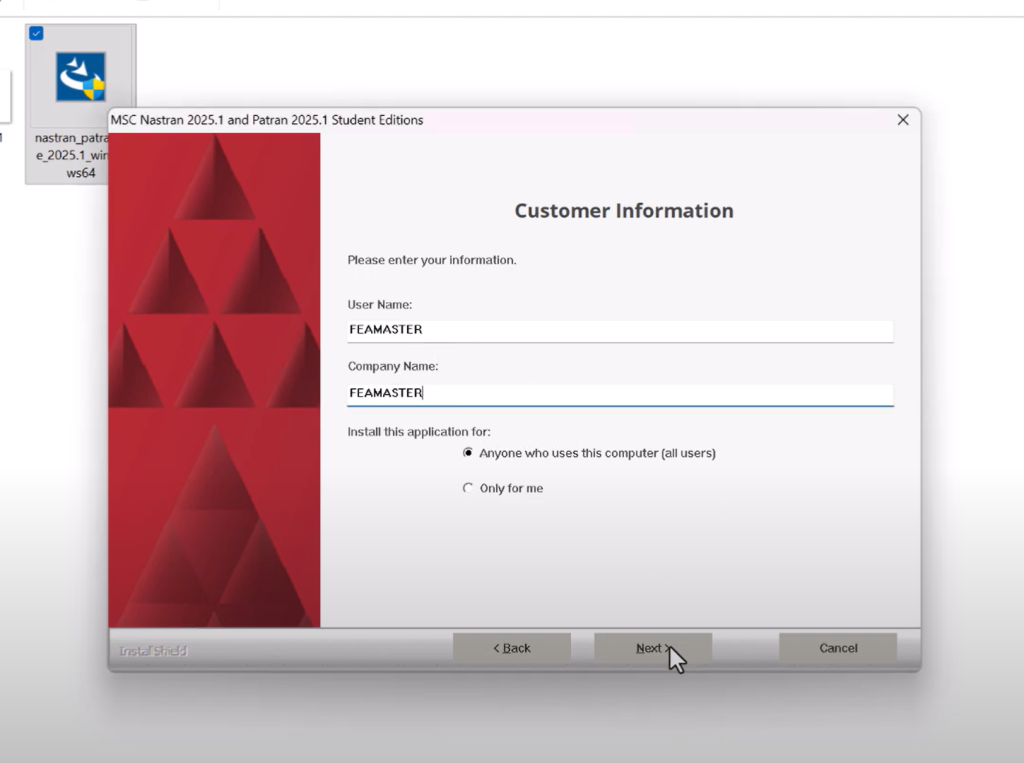Click the Back button

pos(511,647)
